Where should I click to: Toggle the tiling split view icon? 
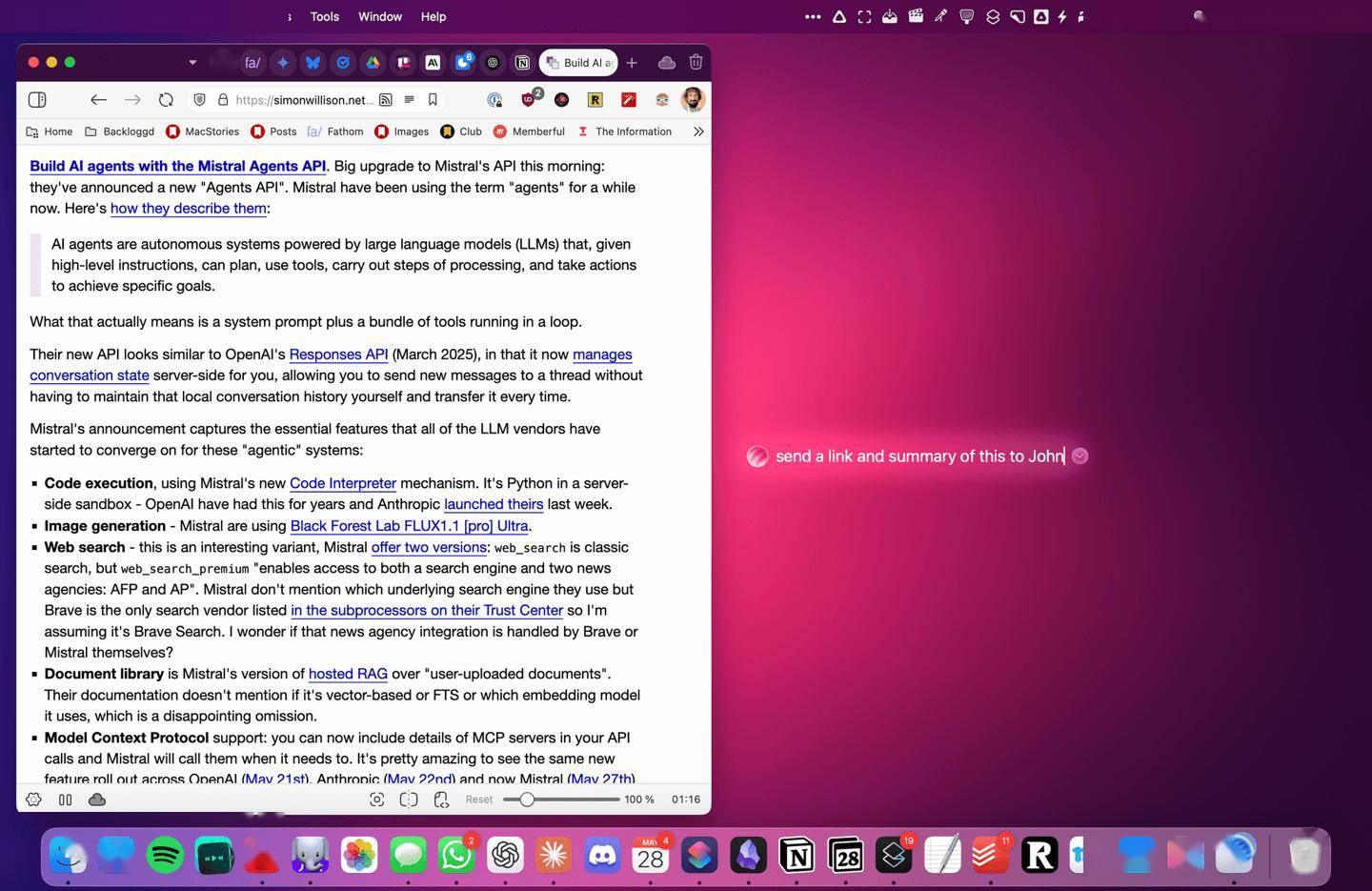pyautogui.click(x=409, y=800)
